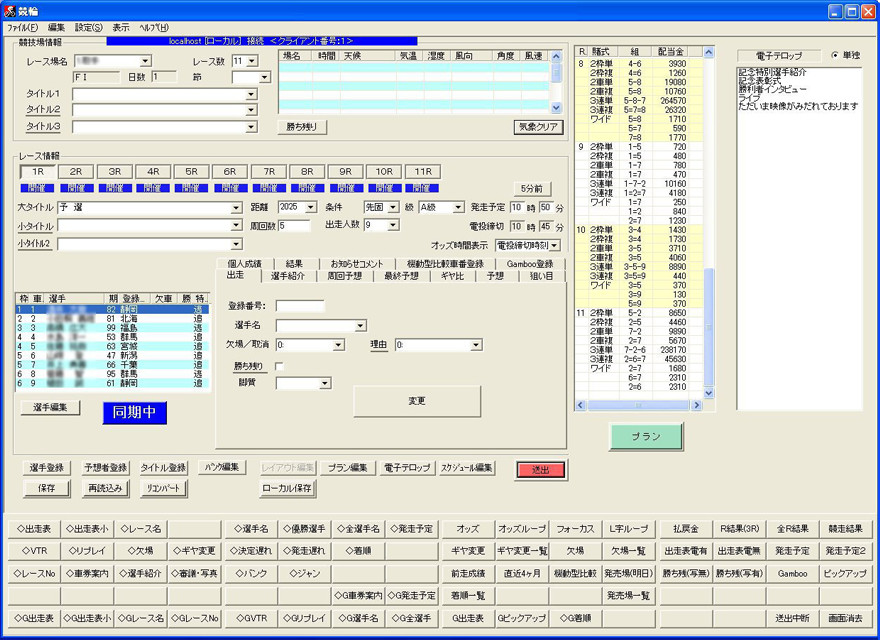Click the オッズループ button
Viewport: 880px width, 640px height.
(x=521, y=529)
